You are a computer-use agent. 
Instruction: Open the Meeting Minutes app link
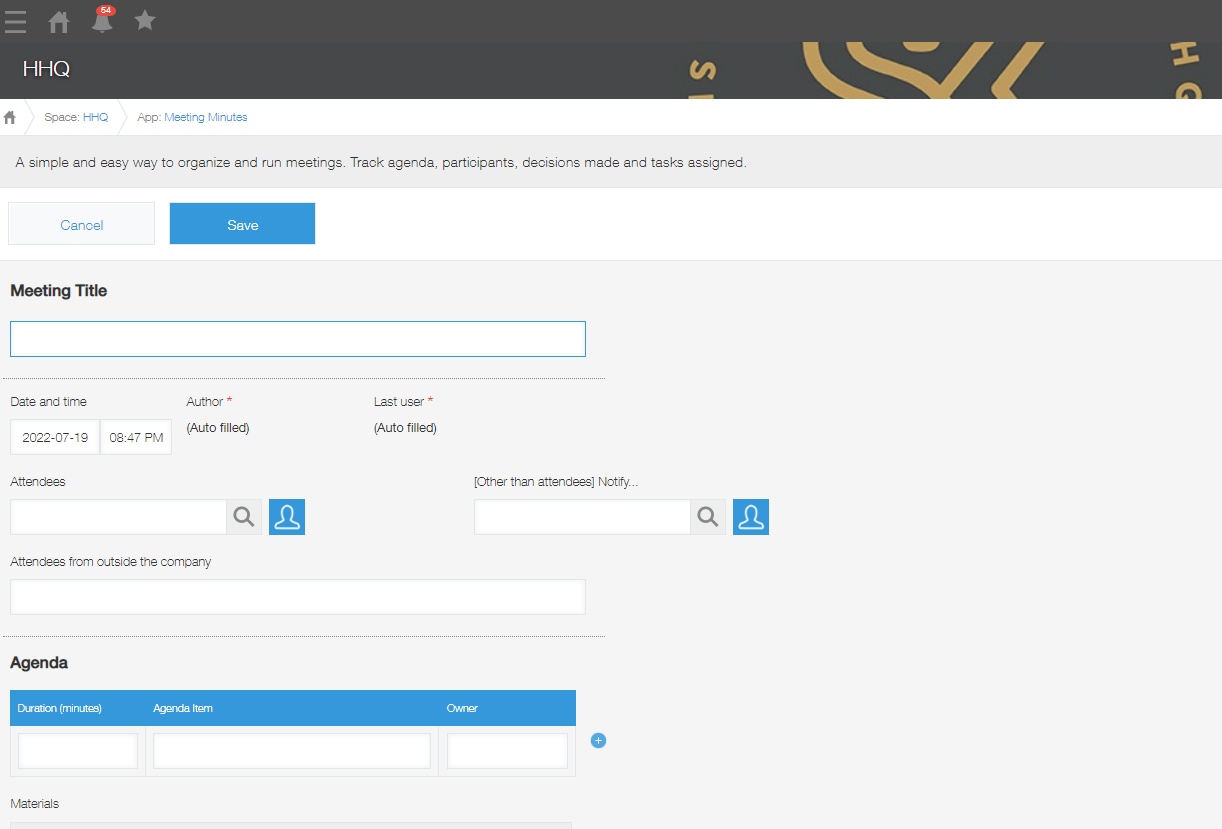point(205,117)
